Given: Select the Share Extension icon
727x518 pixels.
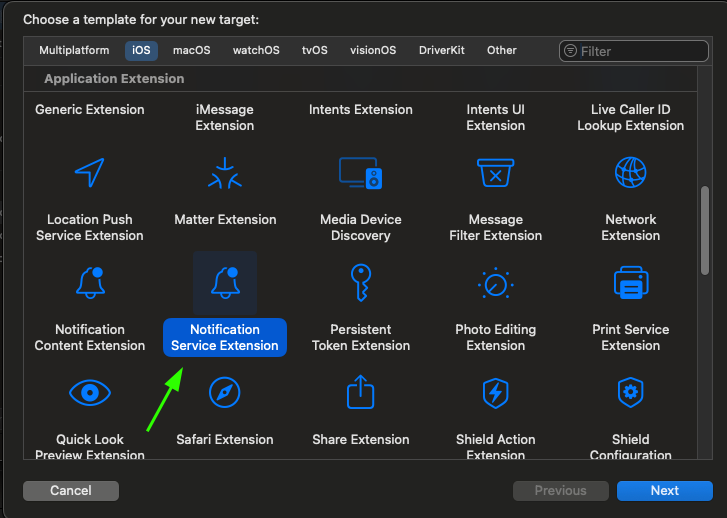Looking at the screenshot, I should (361, 392).
